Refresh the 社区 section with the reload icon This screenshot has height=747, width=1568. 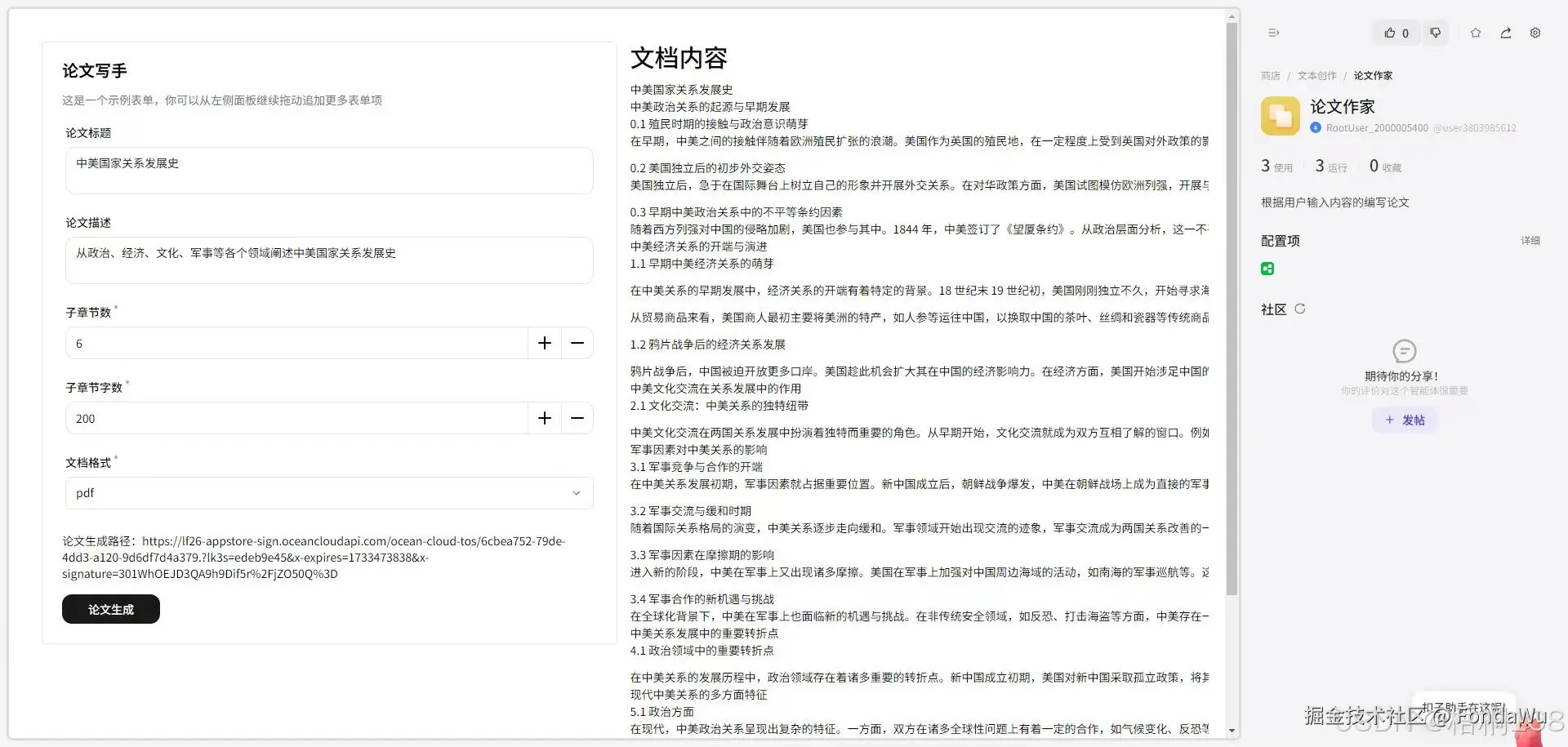[x=1300, y=309]
